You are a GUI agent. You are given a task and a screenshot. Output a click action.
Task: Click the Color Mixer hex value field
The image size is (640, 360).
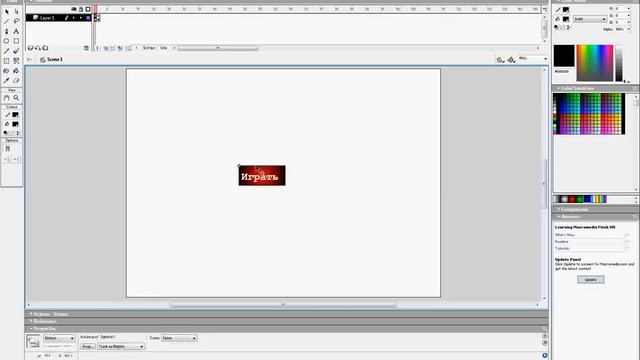pyautogui.click(x=563, y=71)
